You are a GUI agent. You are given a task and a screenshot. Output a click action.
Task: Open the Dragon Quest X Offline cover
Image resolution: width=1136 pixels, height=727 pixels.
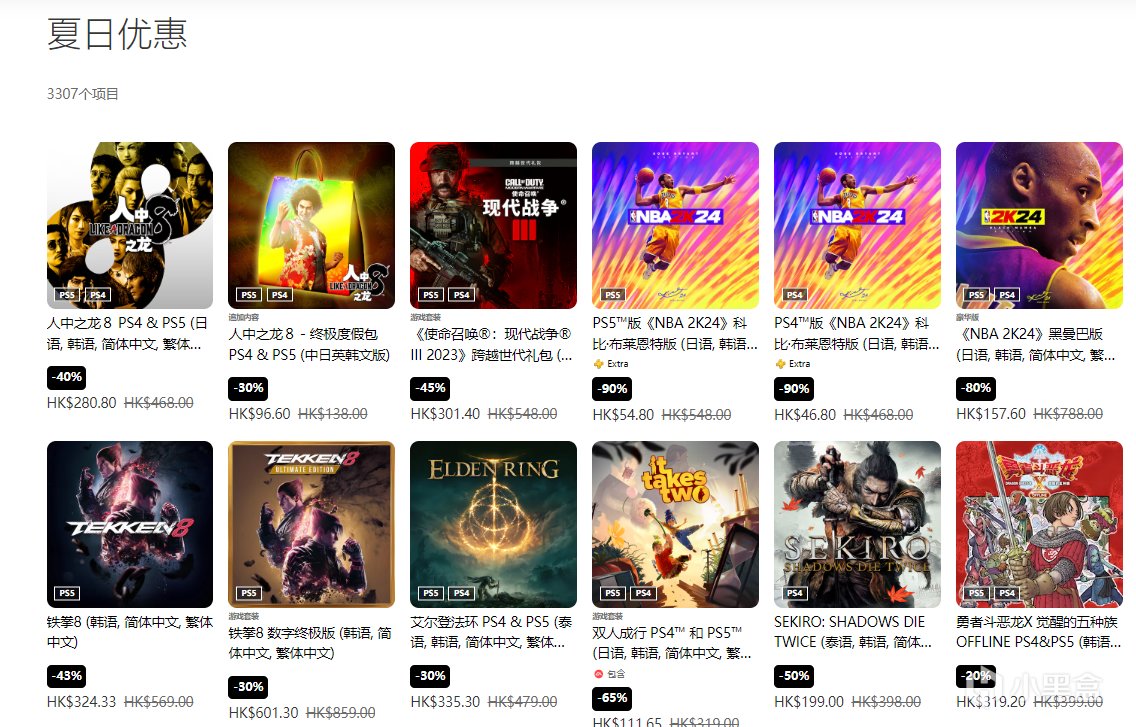[1039, 524]
